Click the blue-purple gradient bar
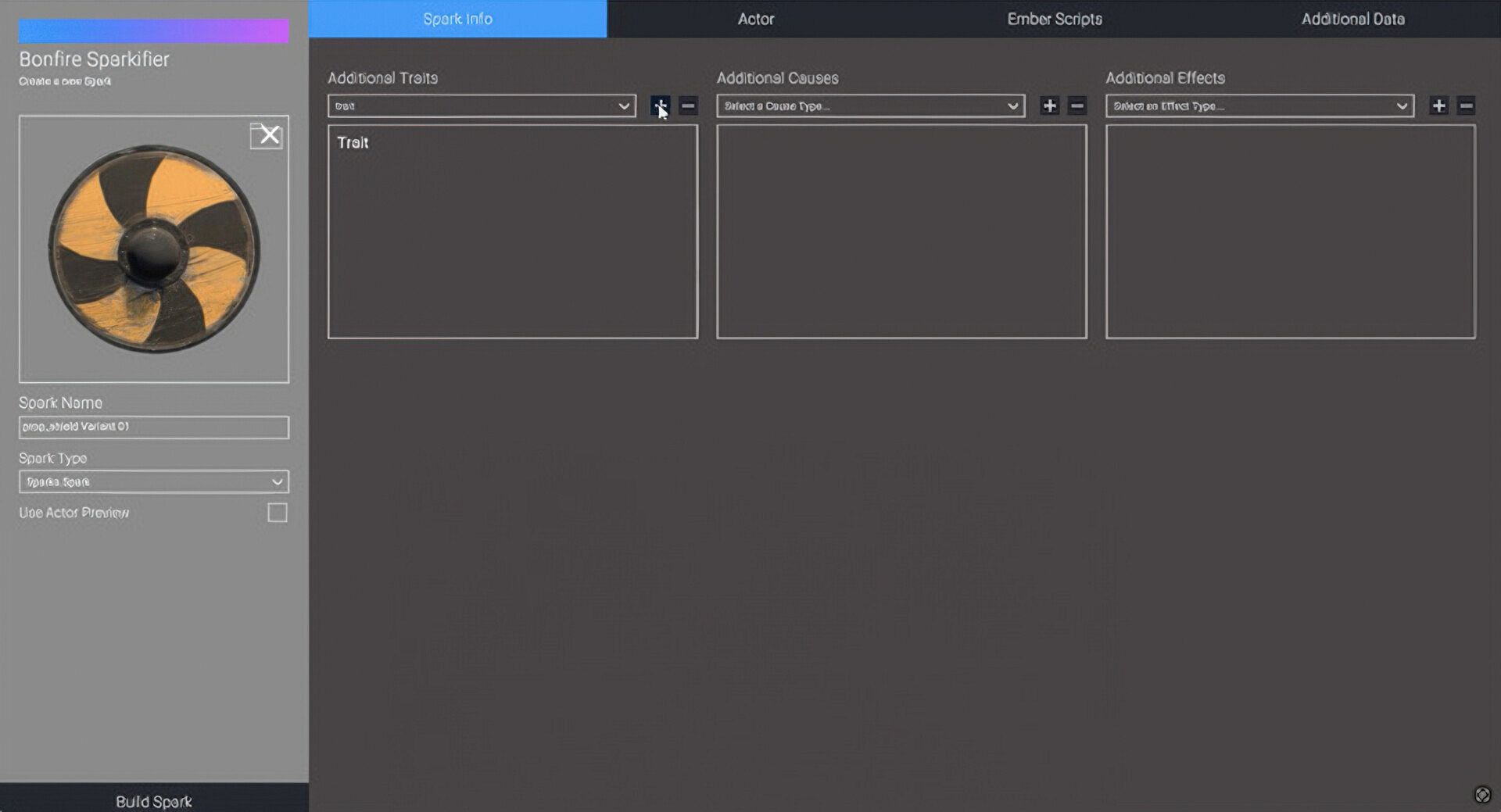1501x812 pixels. tap(154, 31)
